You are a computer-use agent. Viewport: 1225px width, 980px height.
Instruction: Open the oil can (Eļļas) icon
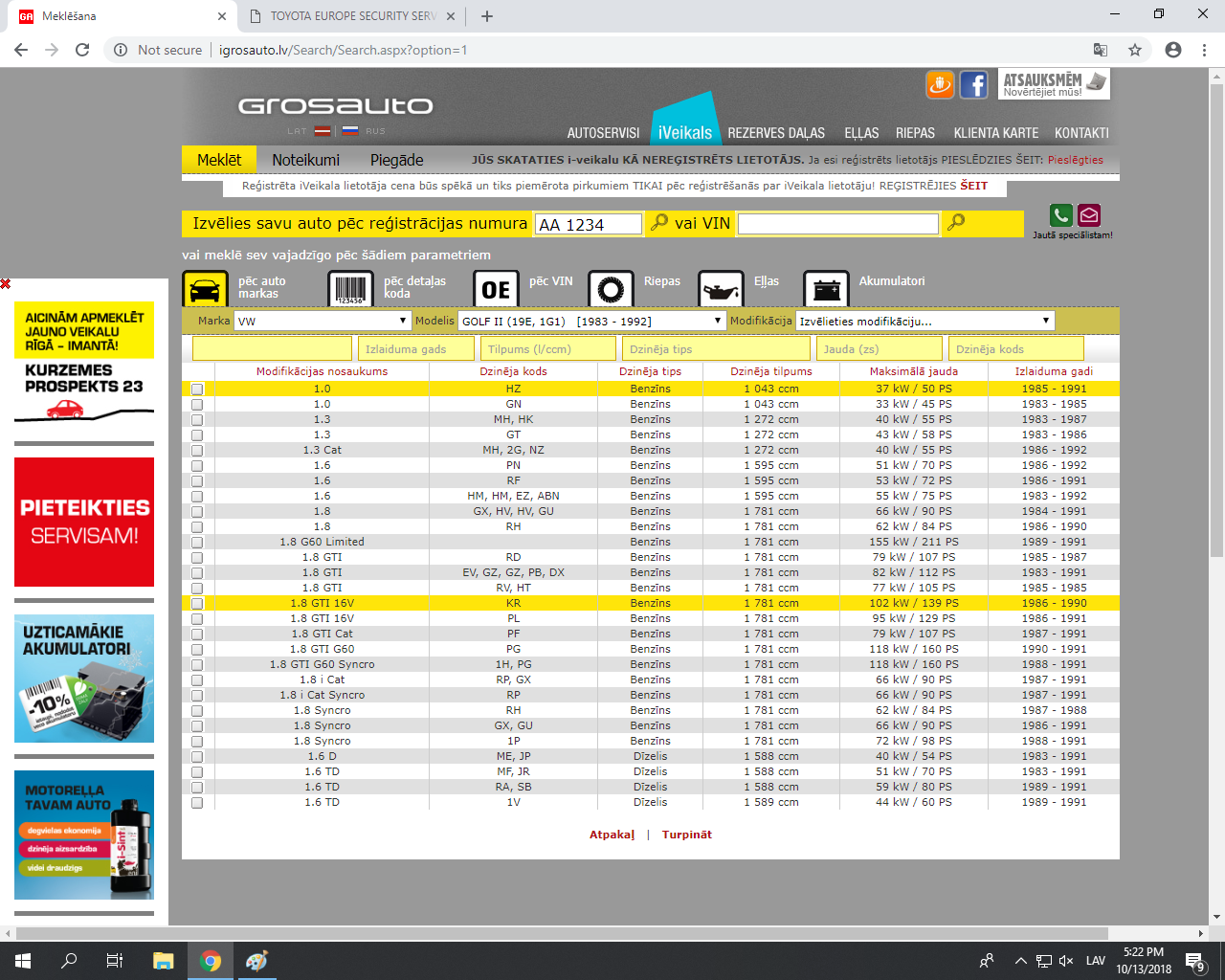[721, 288]
